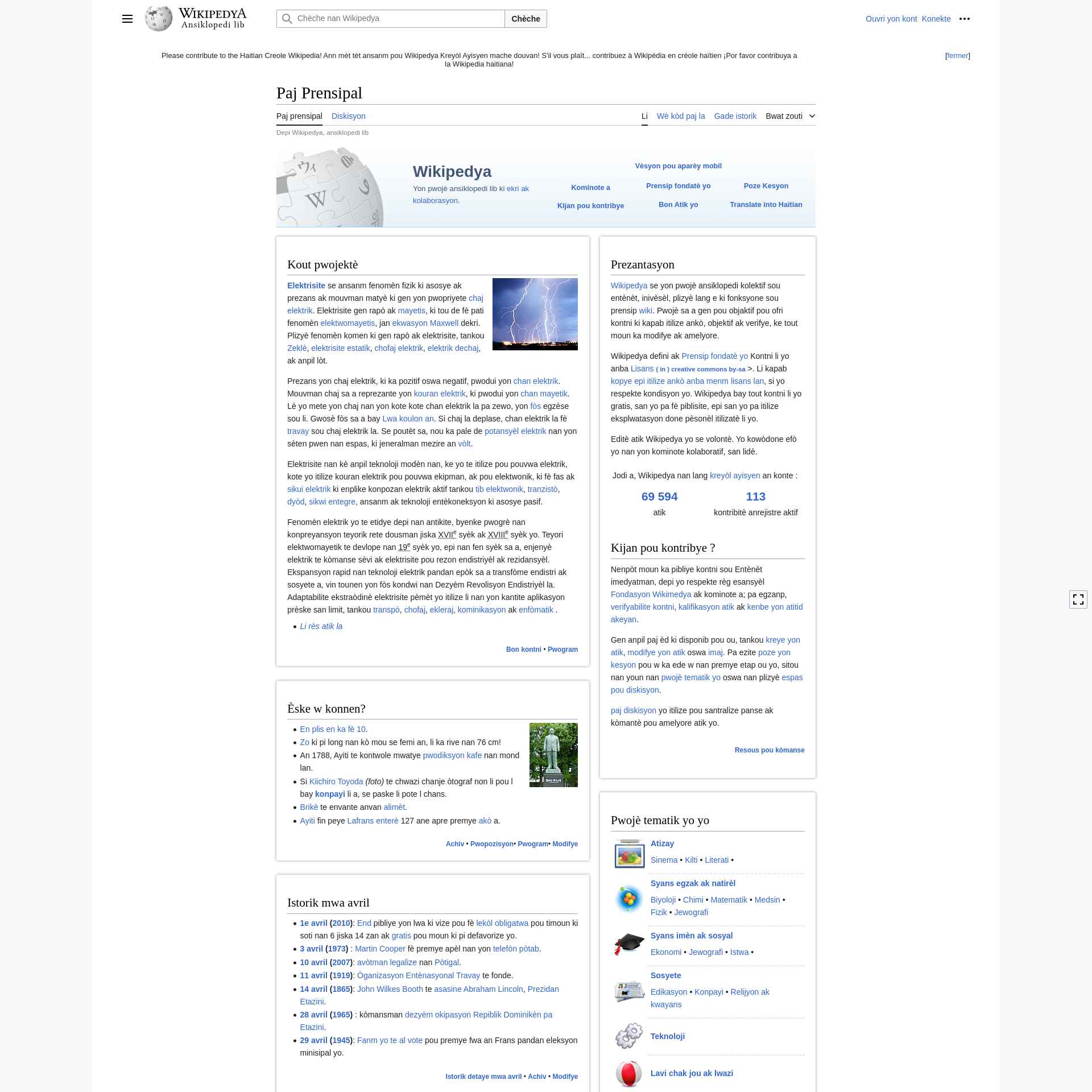Select the Li view tab
Image resolution: width=1092 pixels, height=1092 pixels.
click(x=644, y=116)
